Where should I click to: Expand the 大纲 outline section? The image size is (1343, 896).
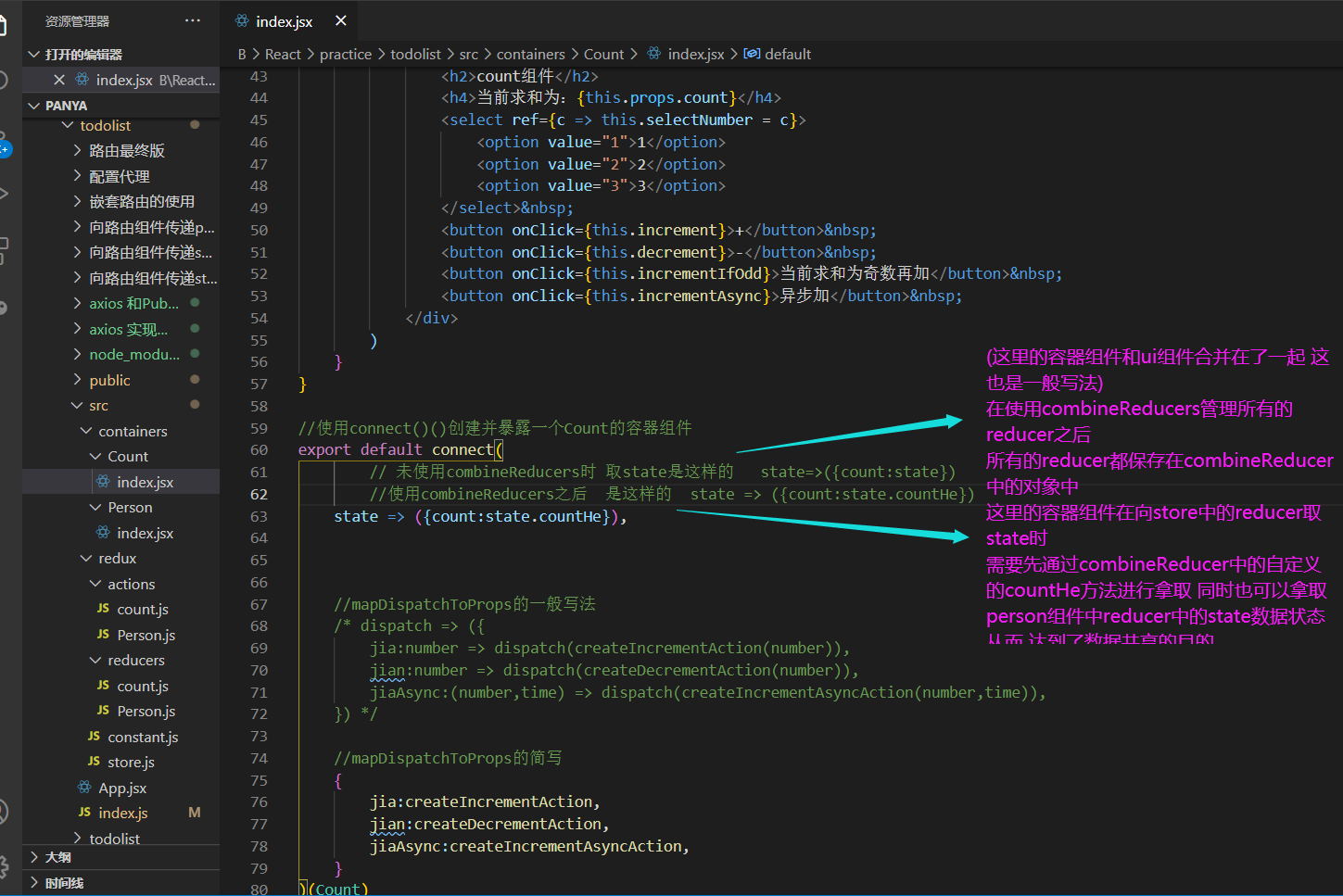(34, 857)
